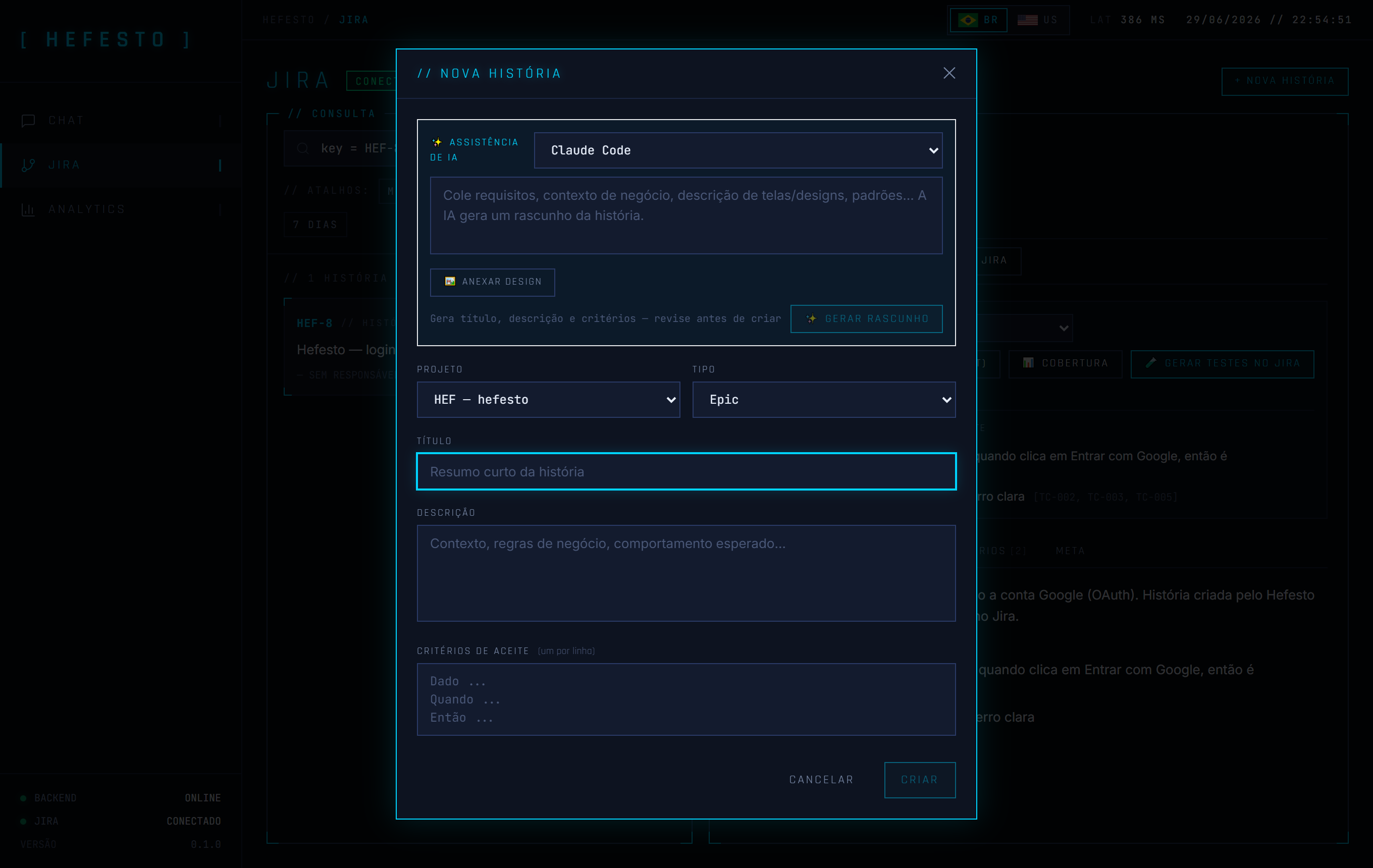Select the Meta tab in background panel

[1070, 551]
